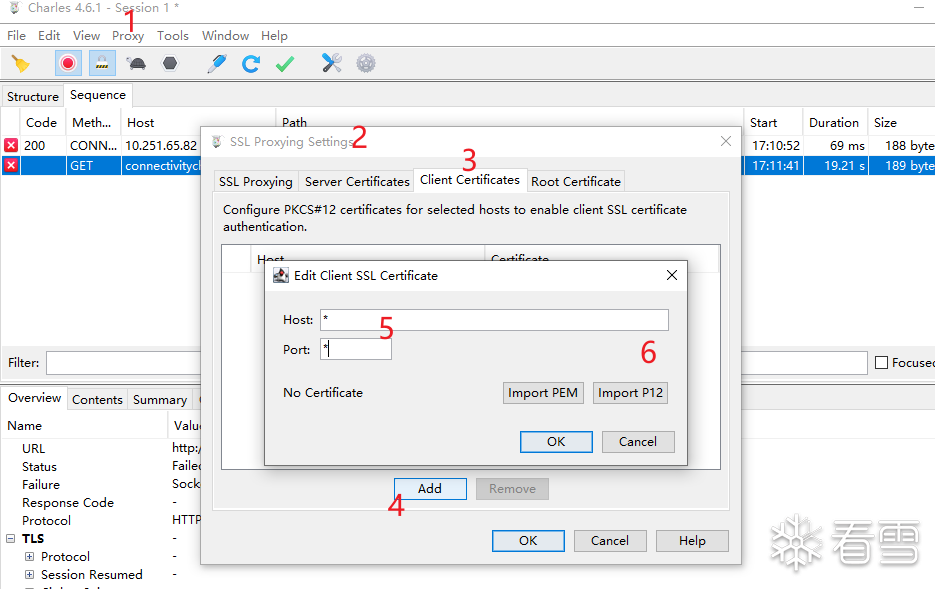The height and width of the screenshot is (589, 935).
Task: Toggle SSL Proxying lock icon in toolbar
Action: (x=102, y=63)
